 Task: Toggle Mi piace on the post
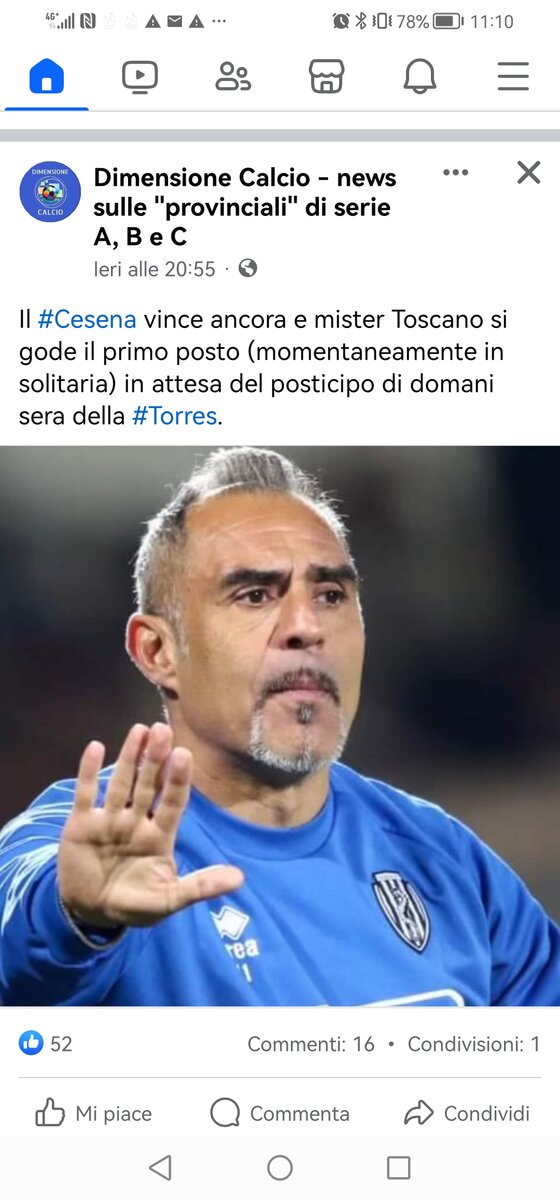coord(93,1113)
